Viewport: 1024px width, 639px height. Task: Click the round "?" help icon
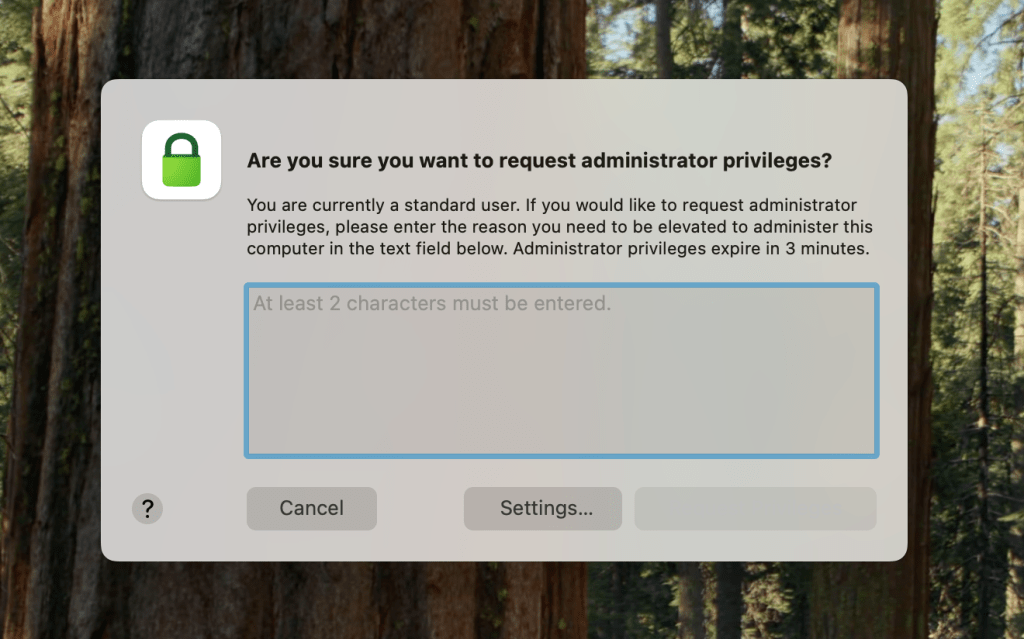[147, 509]
